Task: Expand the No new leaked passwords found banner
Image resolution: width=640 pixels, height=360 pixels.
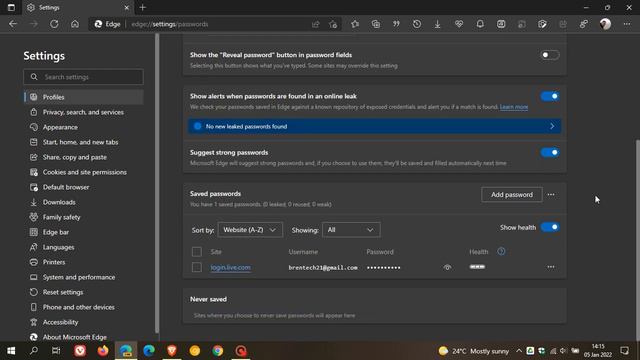Action: [374, 127]
